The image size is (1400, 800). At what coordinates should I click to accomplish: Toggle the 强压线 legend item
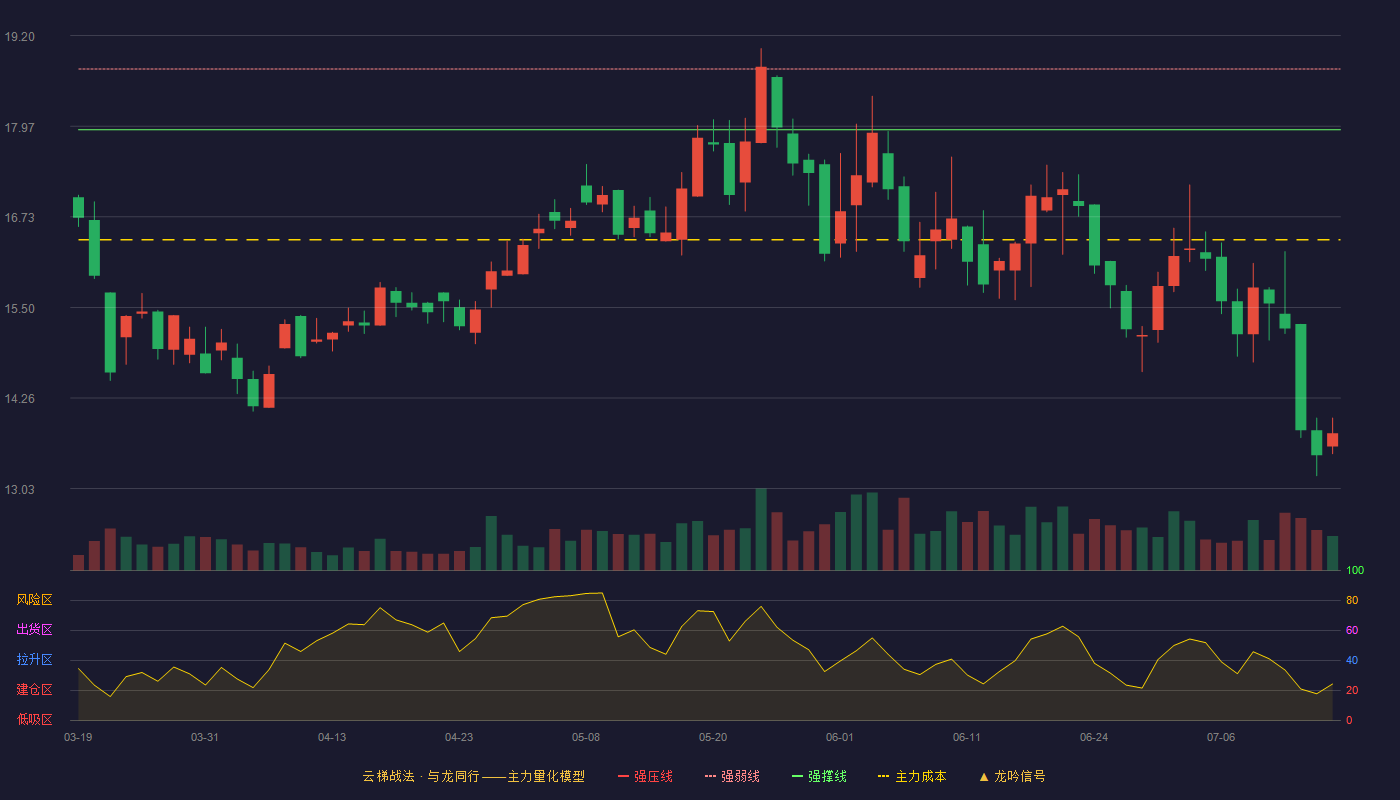tap(645, 776)
